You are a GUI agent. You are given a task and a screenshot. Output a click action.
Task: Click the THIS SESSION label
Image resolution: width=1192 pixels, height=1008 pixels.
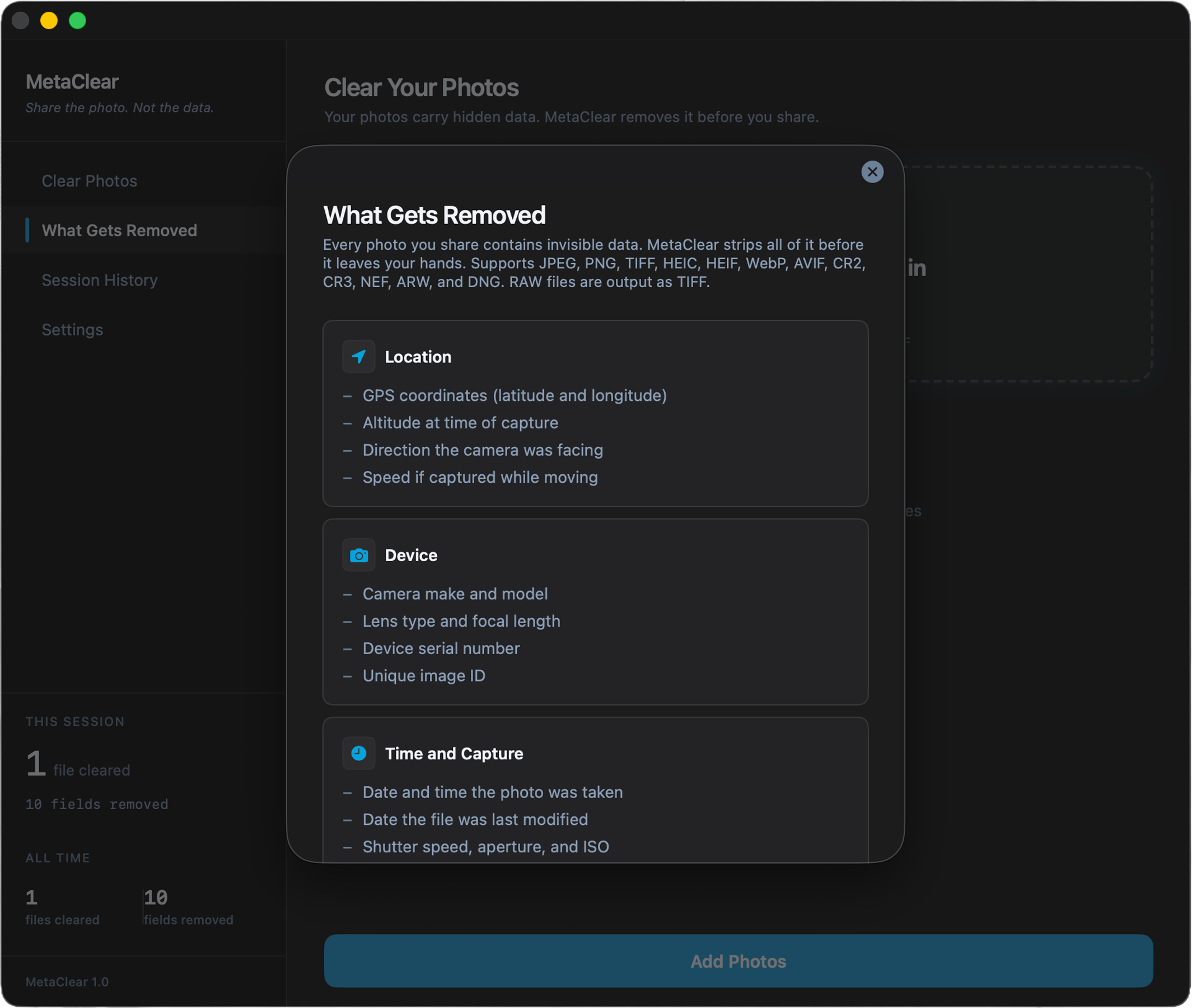click(75, 722)
